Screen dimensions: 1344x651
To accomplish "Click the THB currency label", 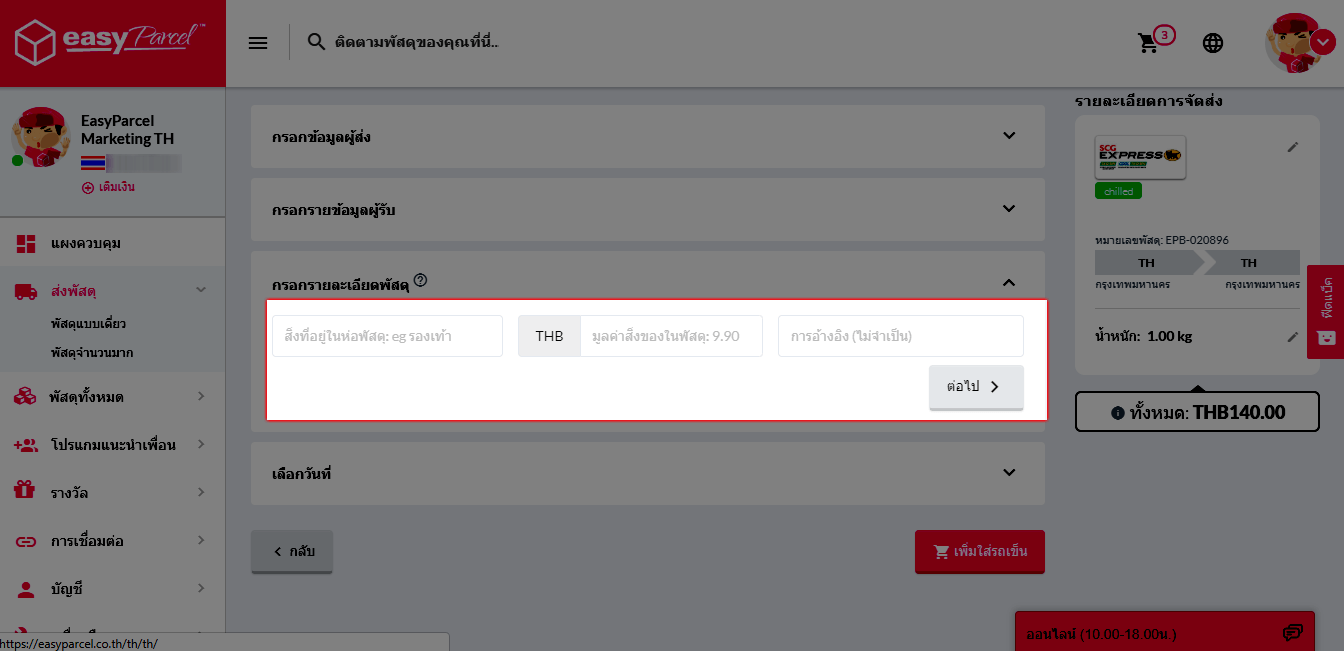I will click(549, 336).
